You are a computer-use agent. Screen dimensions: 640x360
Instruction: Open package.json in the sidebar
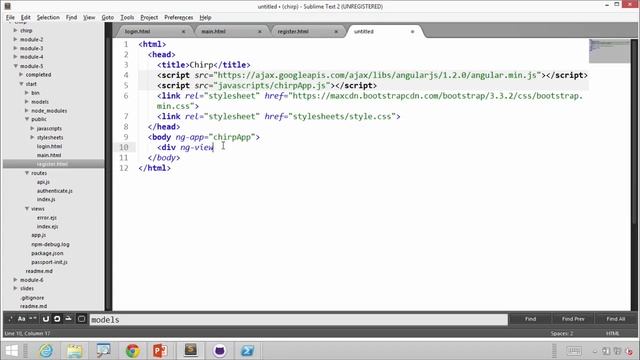47,253
